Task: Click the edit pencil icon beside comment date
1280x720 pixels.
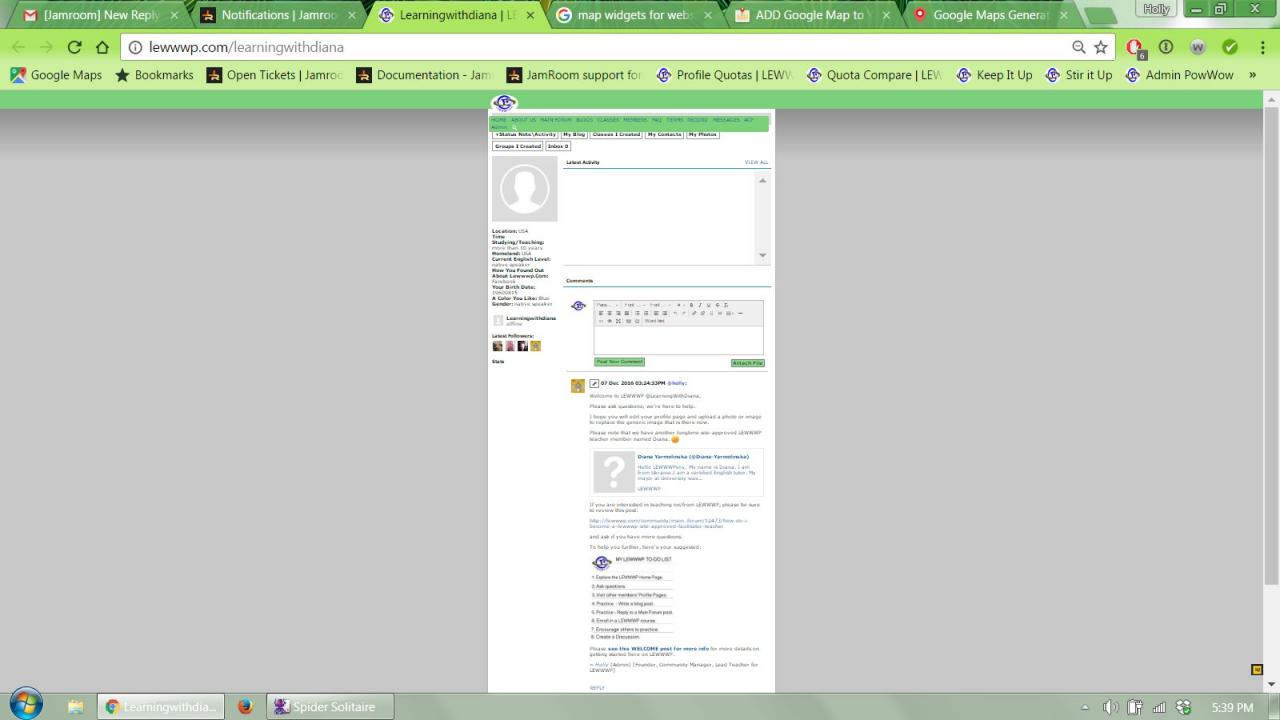Action: click(594, 383)
